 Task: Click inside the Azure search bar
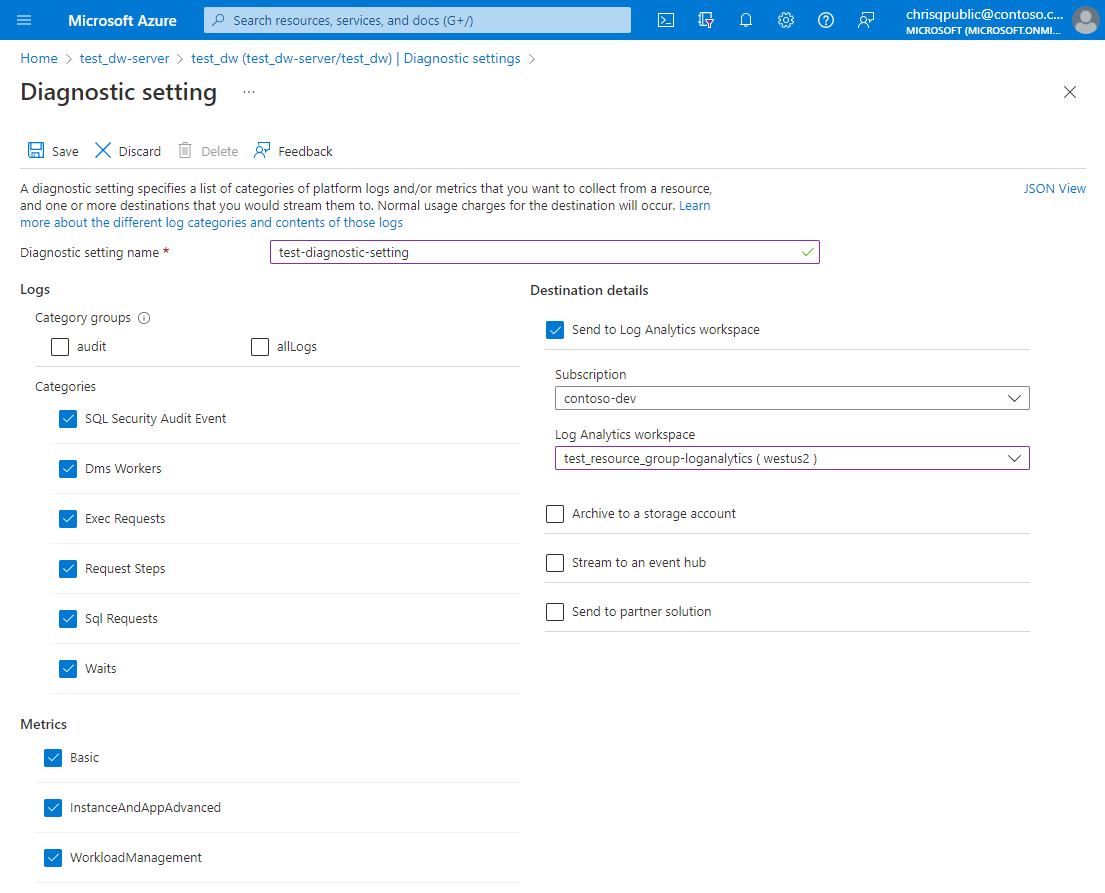coord(416,19)
